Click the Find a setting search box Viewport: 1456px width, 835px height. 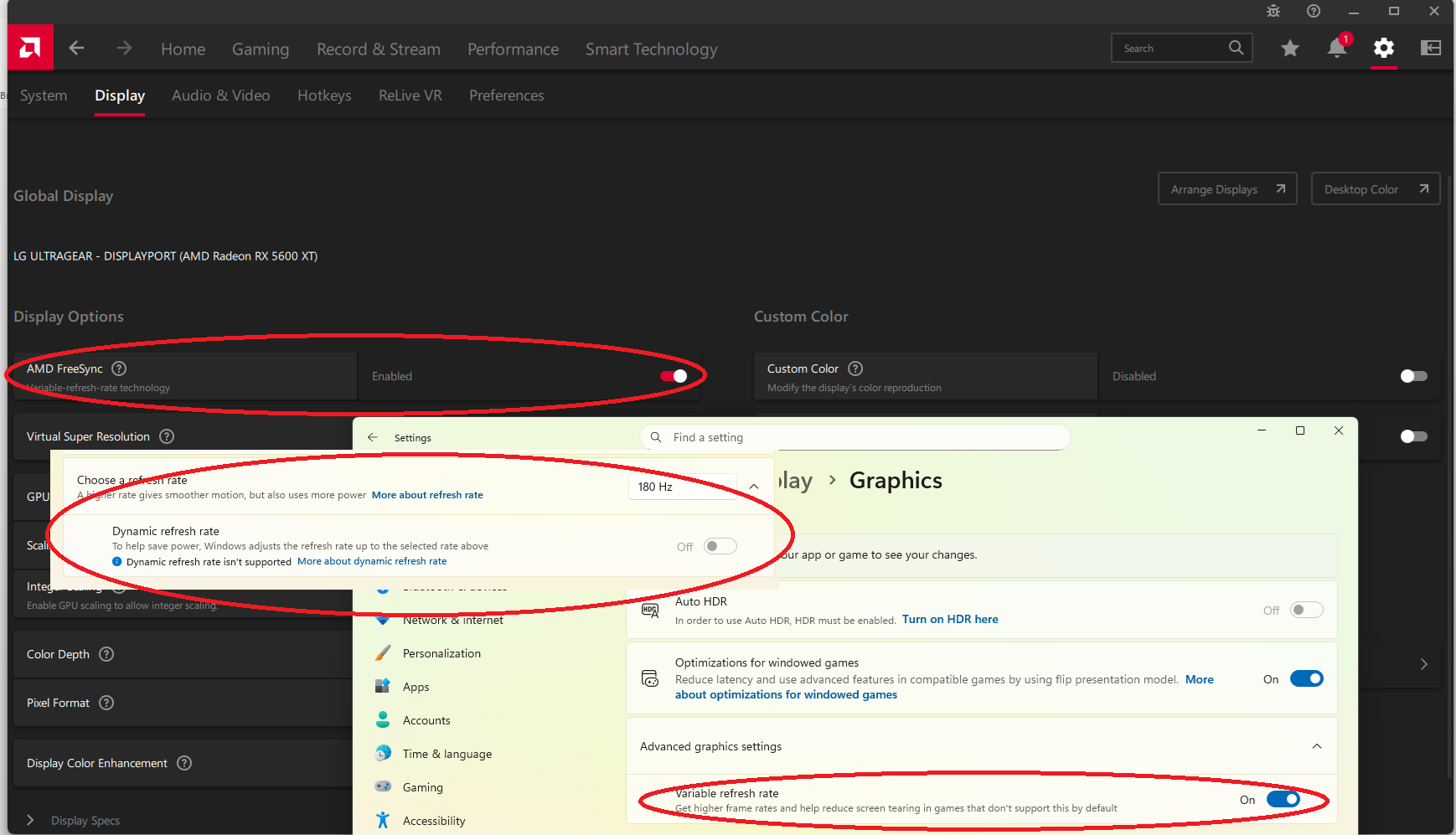click(854, 437)
